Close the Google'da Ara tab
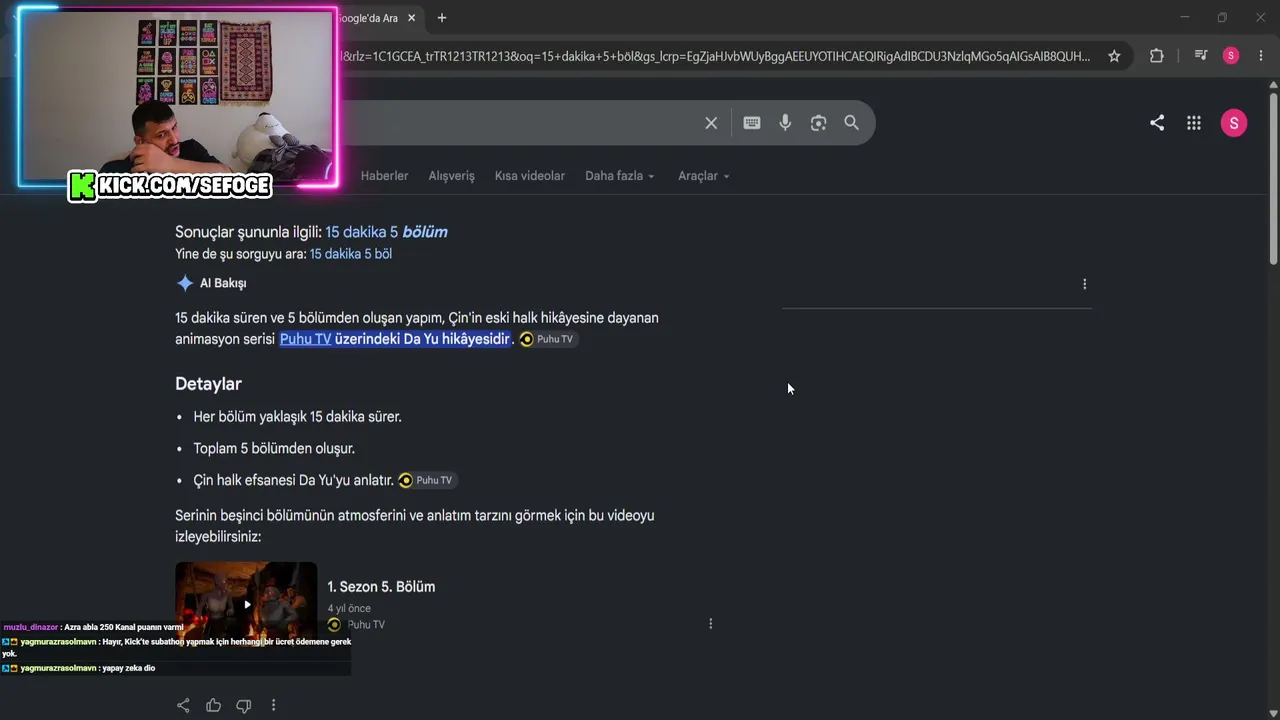The height and width of the screenshot is (720, 1280). point(411,18)
